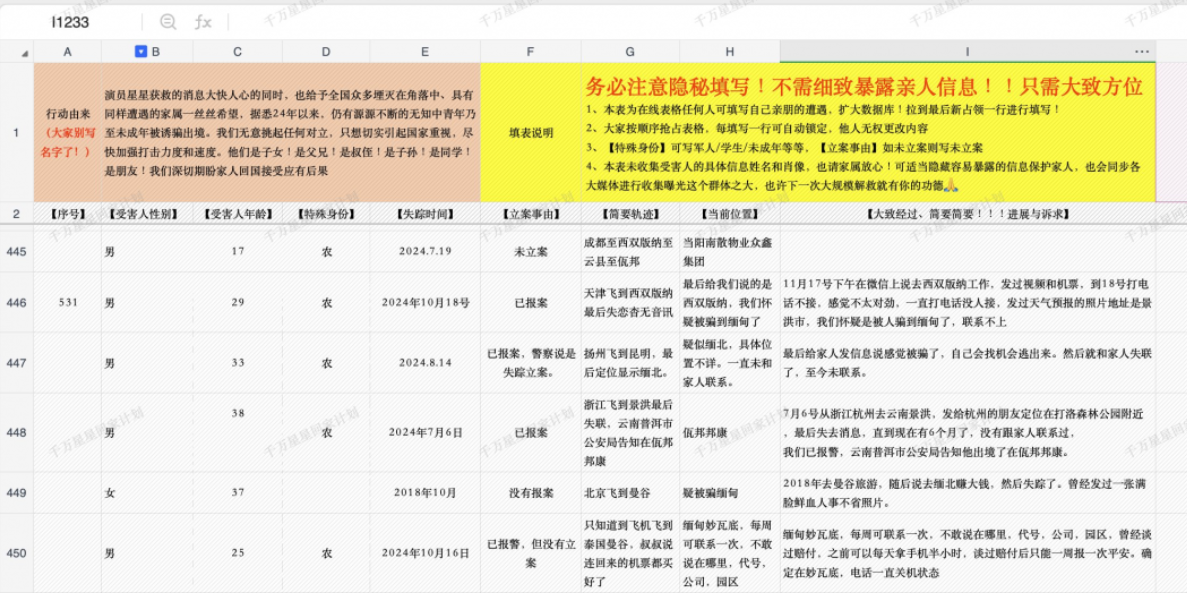This screenshot has height=593, width=1187.
Task: Click the 当阳南散物业众鑫集团 cell
Action: pyautogui.click(x=730, y=251)
